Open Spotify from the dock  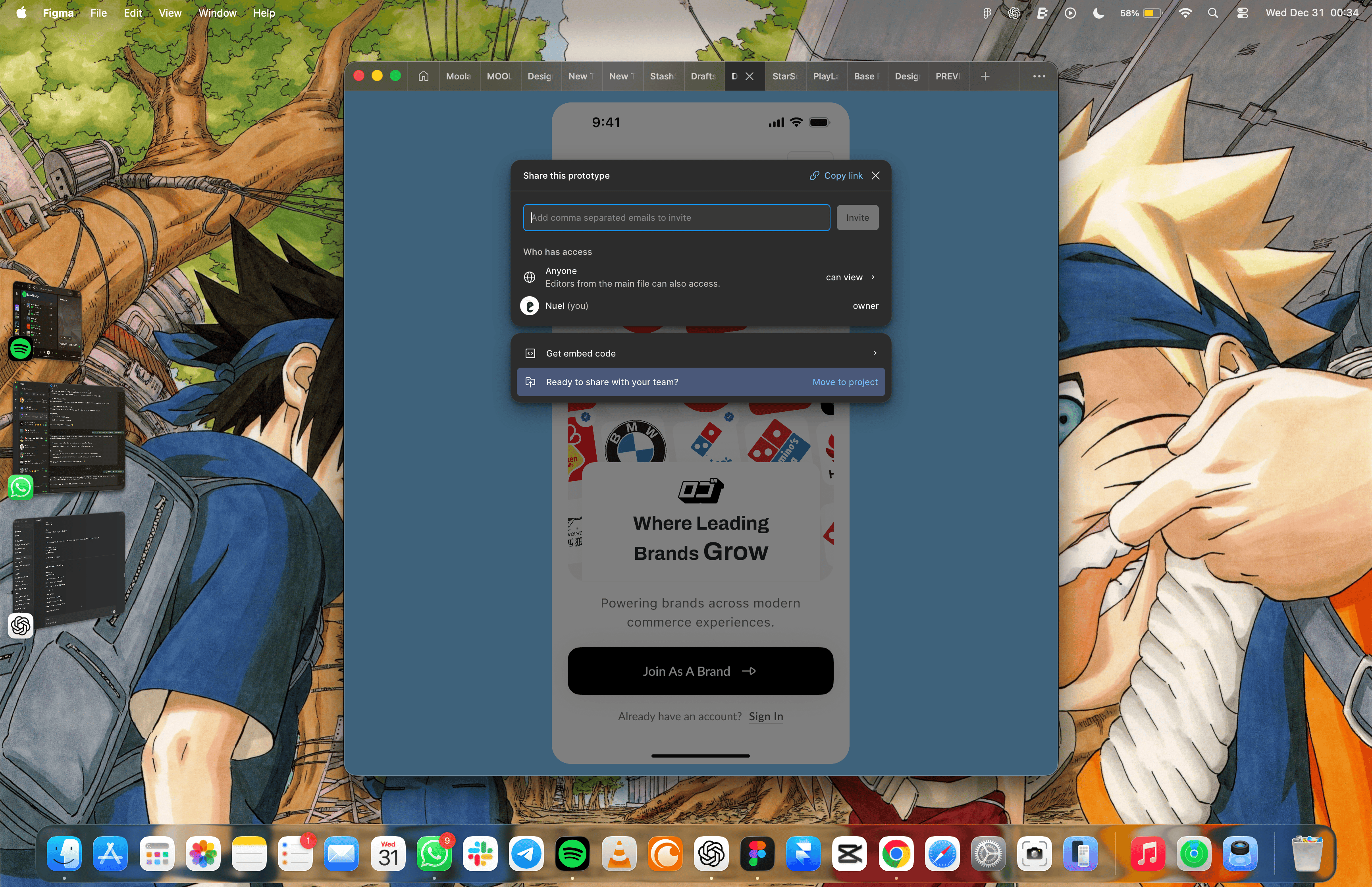coord(572,853)
